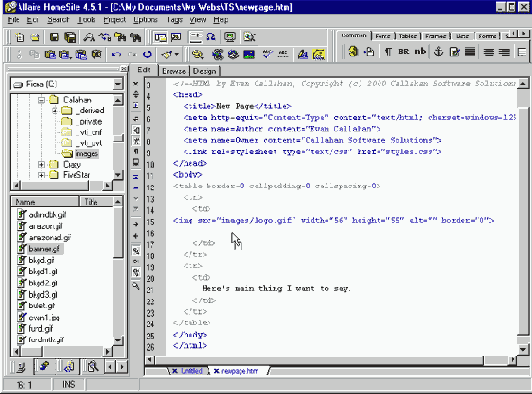Insert a paragraph tag with pilcrow icon

pyautogui.click(x=388, y=52)
